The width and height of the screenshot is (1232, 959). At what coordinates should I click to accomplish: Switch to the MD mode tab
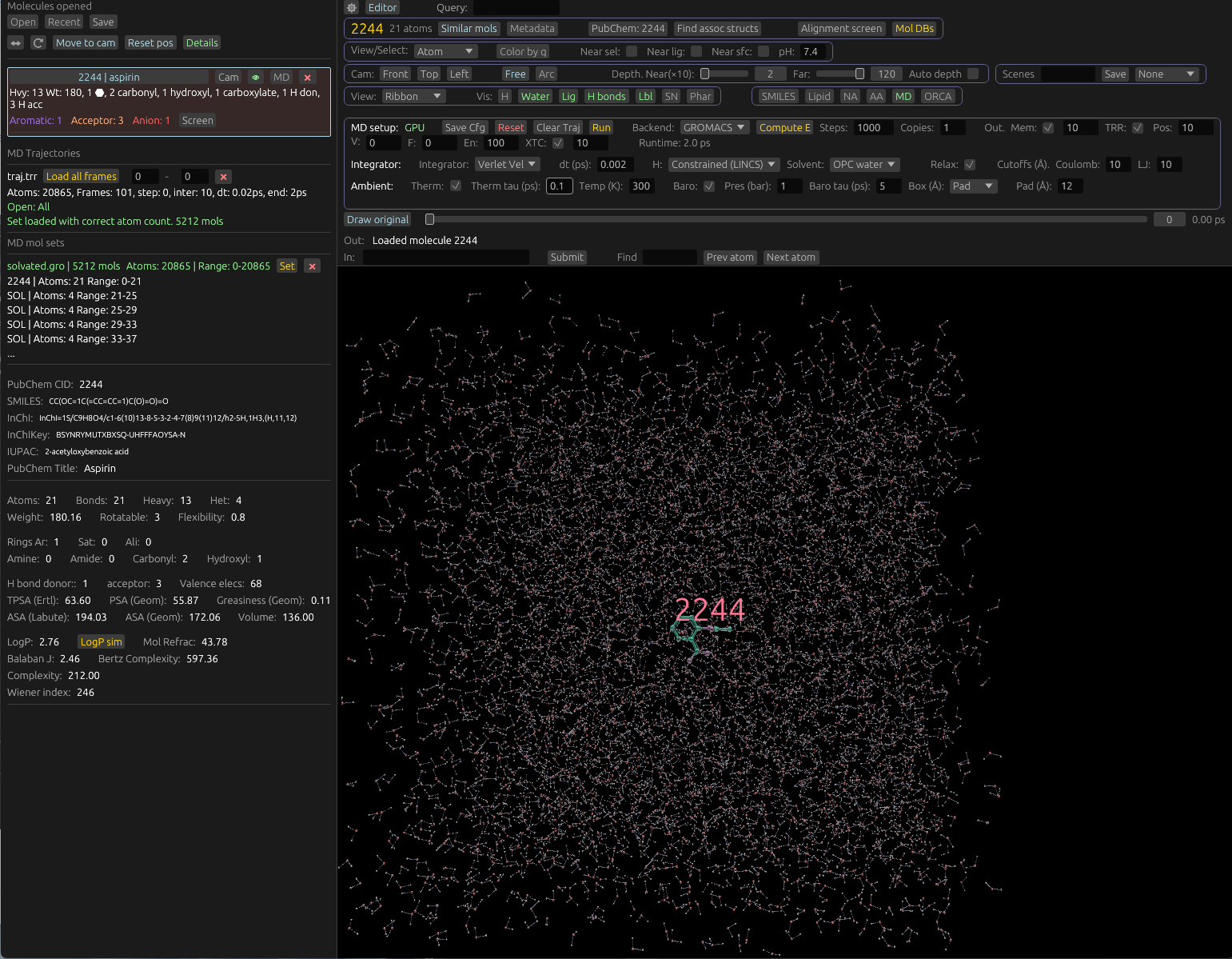[903, 97]
